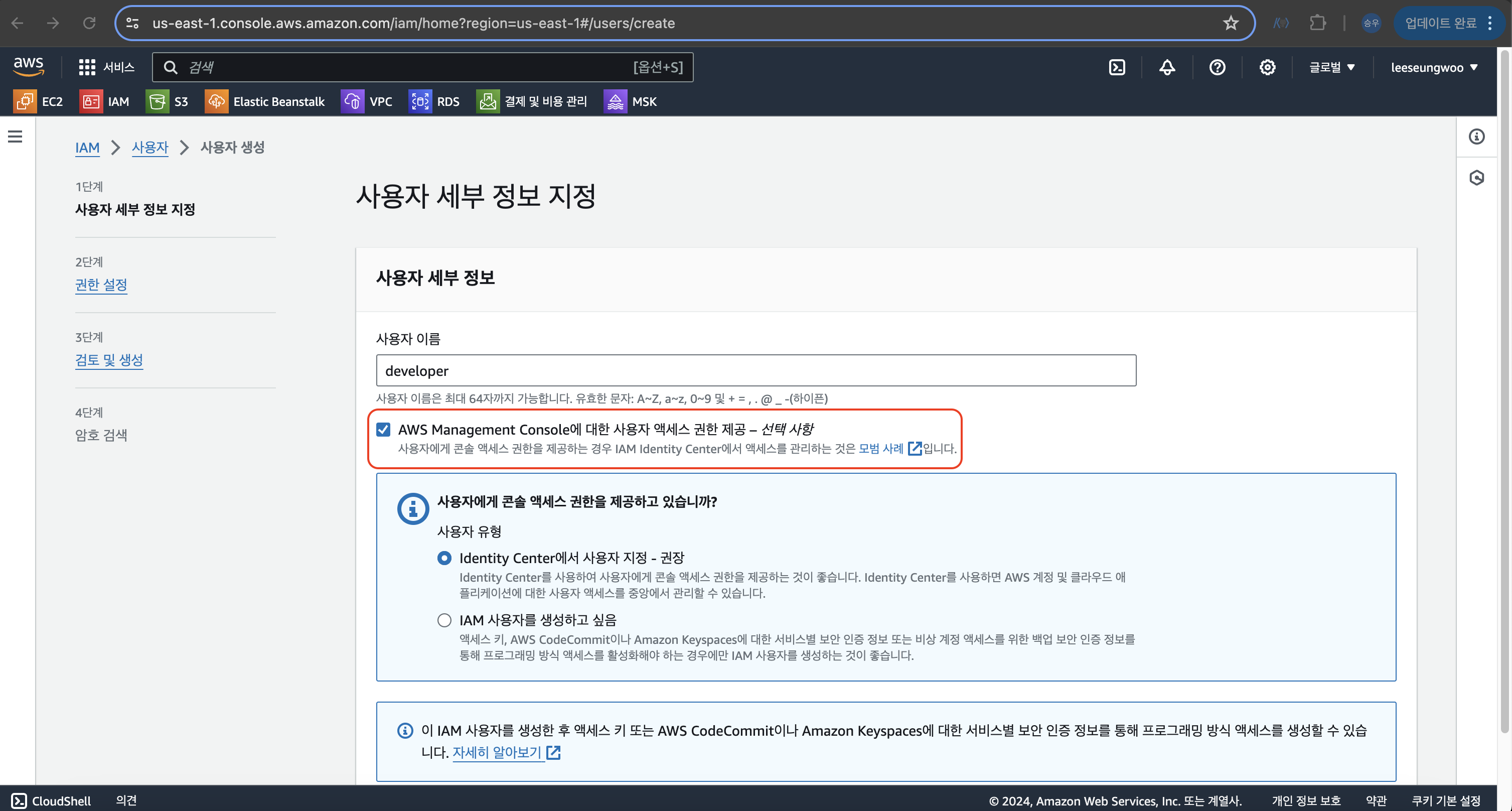Open the leeseungwoo account dropdown
1512x811 pixels.
pos(1433,68)
